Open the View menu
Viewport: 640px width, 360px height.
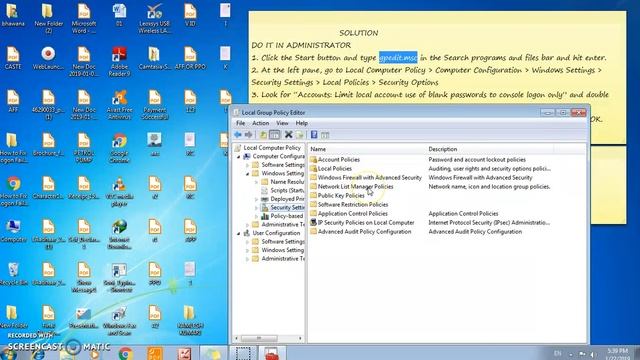tap(282, 123)
